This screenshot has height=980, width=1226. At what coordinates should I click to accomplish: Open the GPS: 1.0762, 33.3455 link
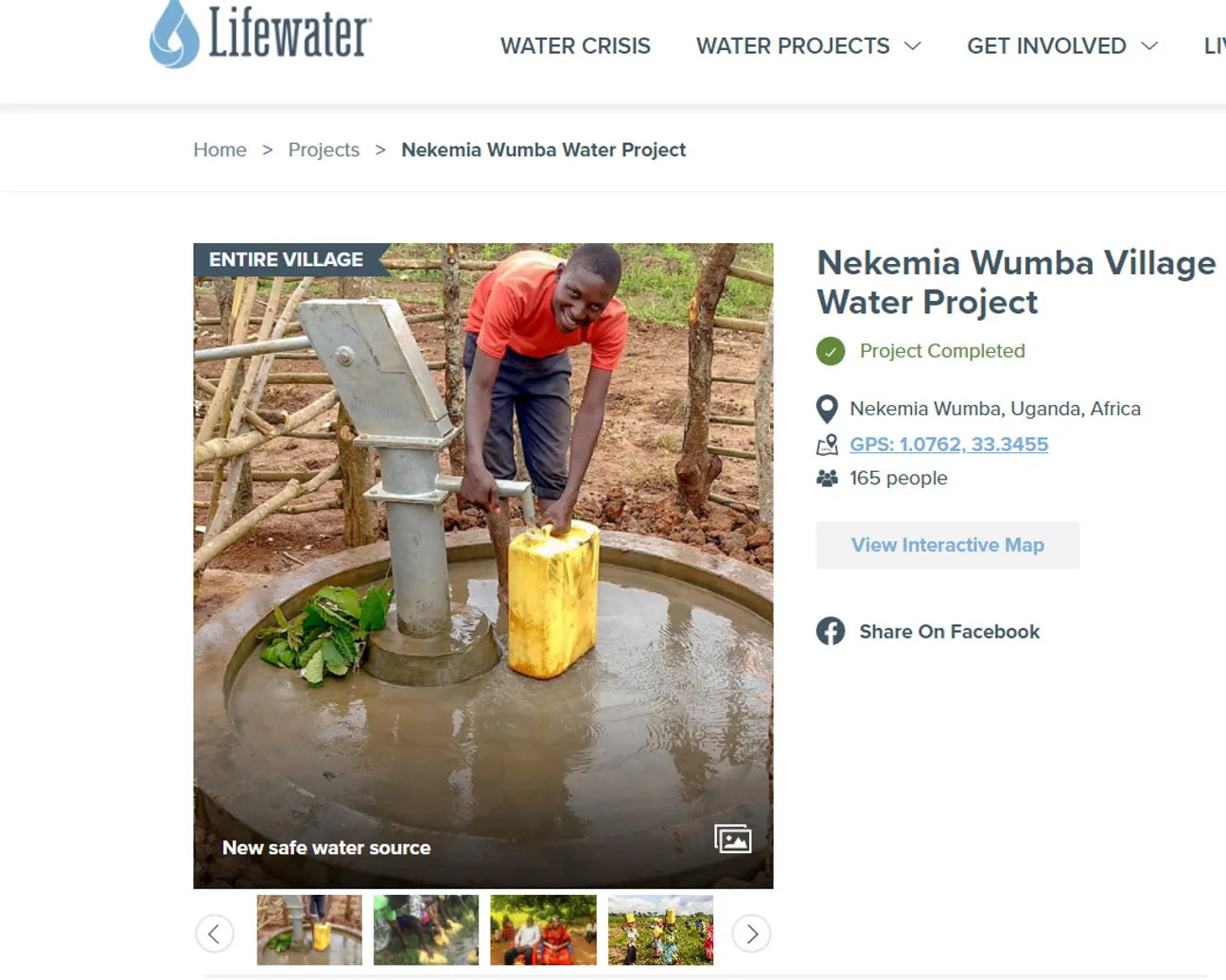click(x=949, y=445)
